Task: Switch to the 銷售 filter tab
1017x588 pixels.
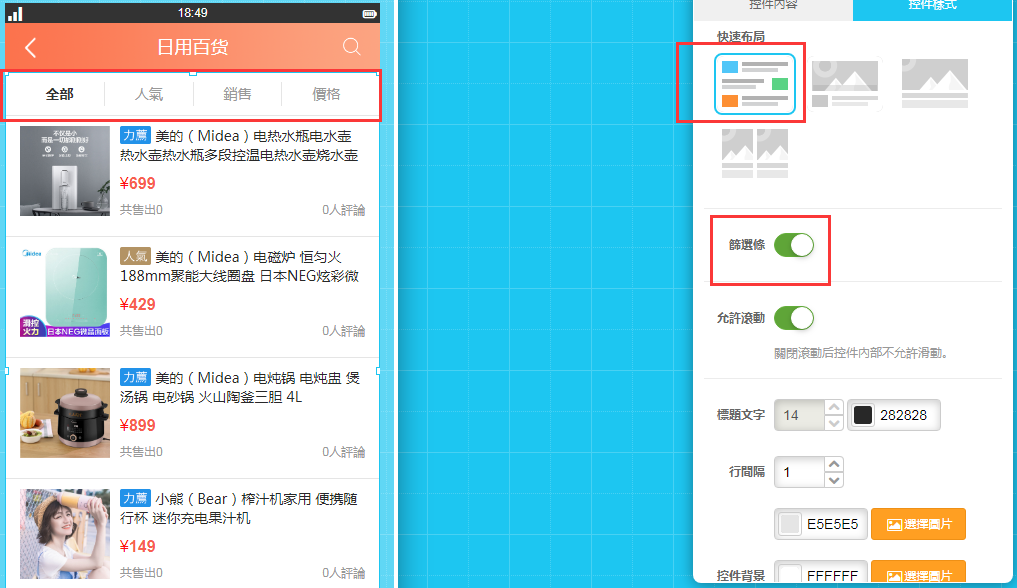Action: (237, 95)
